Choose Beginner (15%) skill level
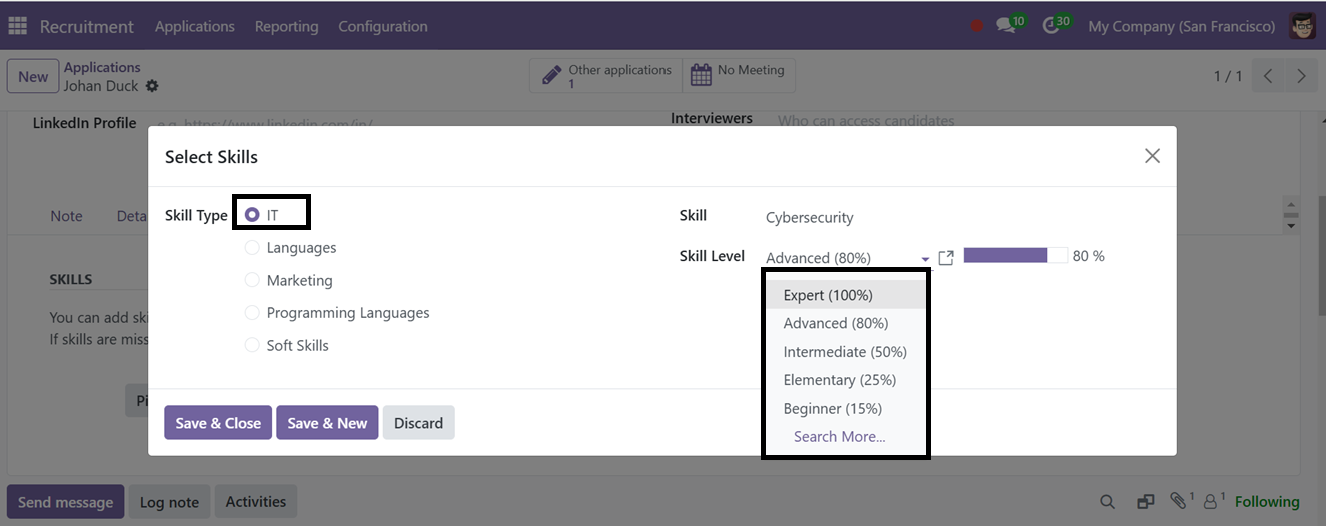Screen dimensions: 1326x526 [846, 408]
